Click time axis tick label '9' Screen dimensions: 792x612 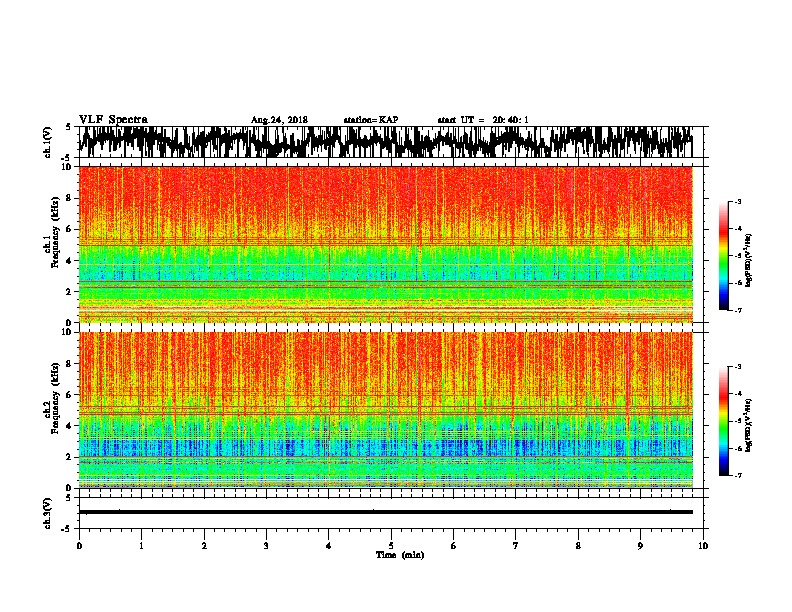pos(640,546)
